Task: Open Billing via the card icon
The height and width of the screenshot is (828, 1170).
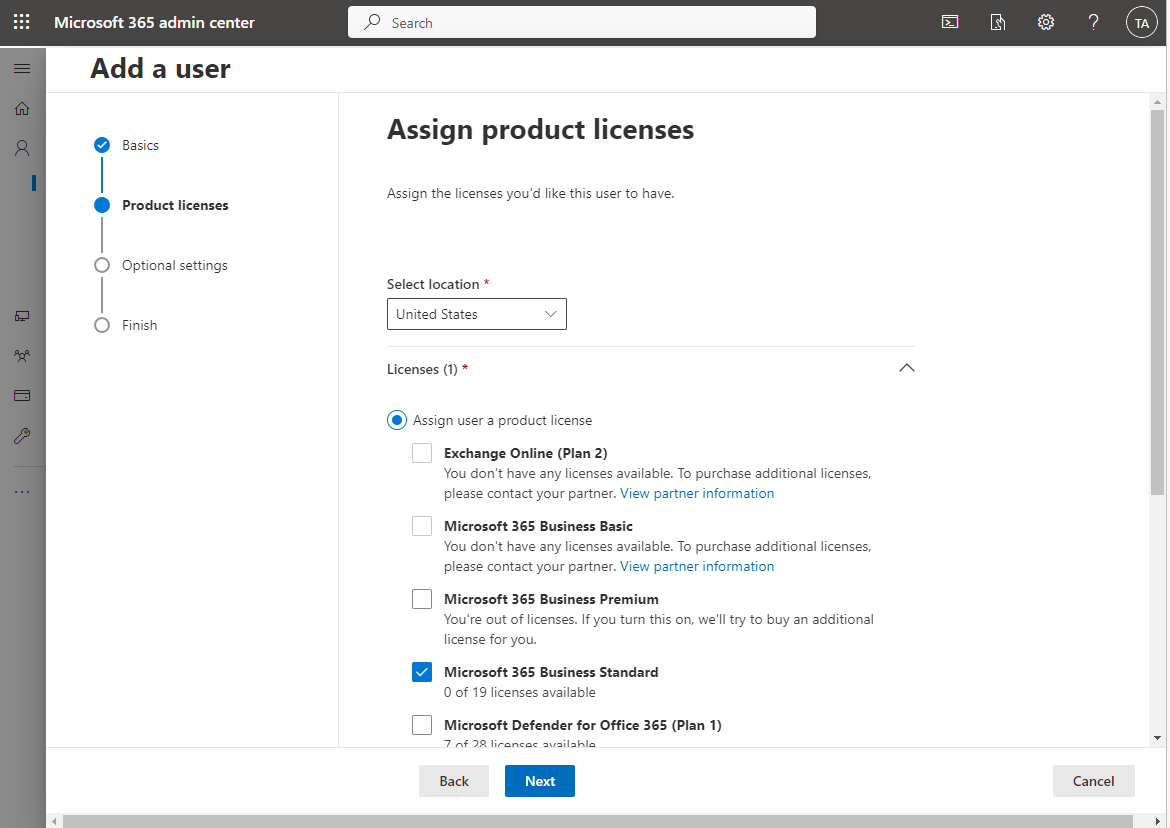Action: pyautogui.click(x=22, y=395)
